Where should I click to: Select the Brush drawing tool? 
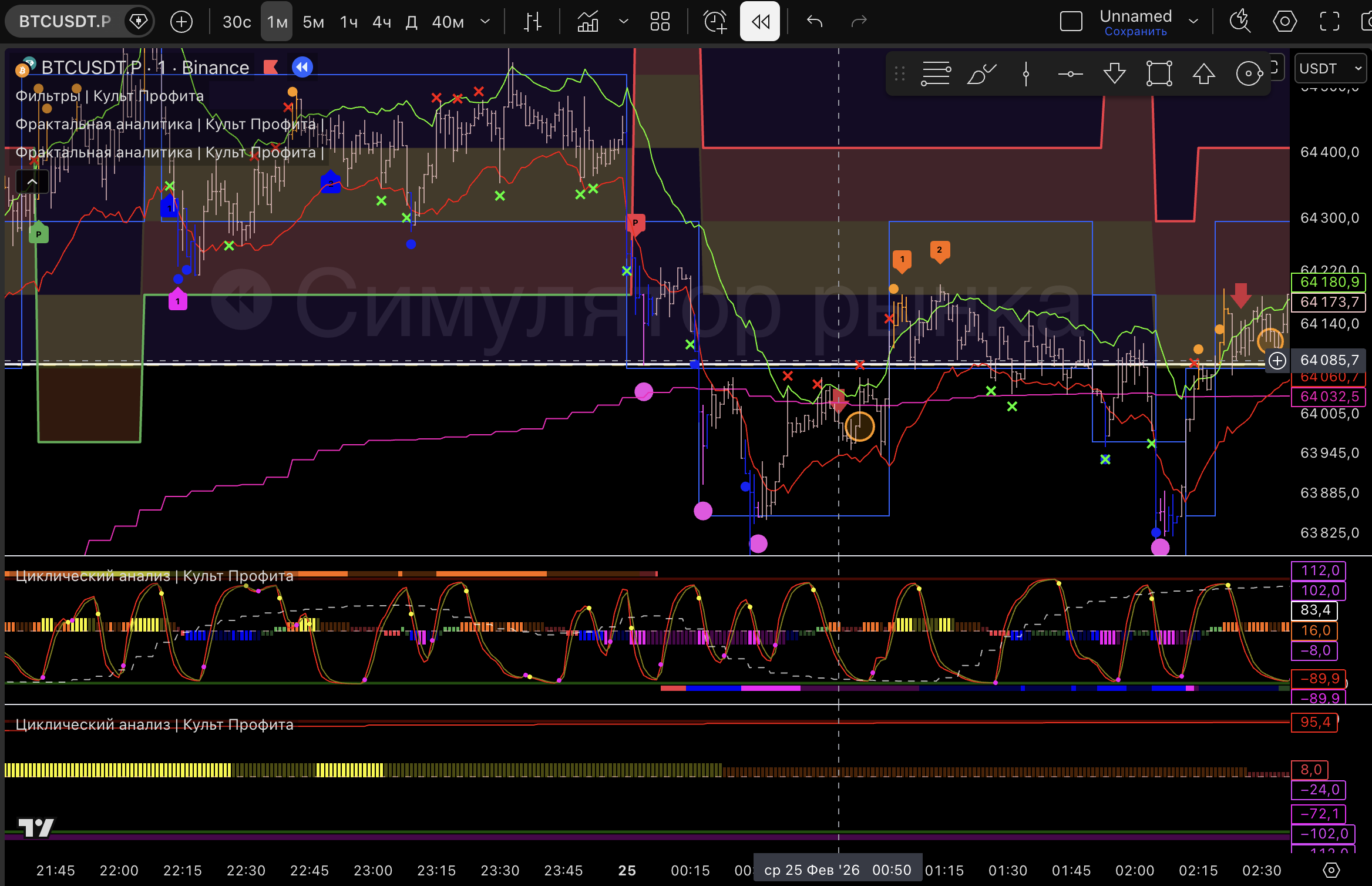[x=981, y=74]
